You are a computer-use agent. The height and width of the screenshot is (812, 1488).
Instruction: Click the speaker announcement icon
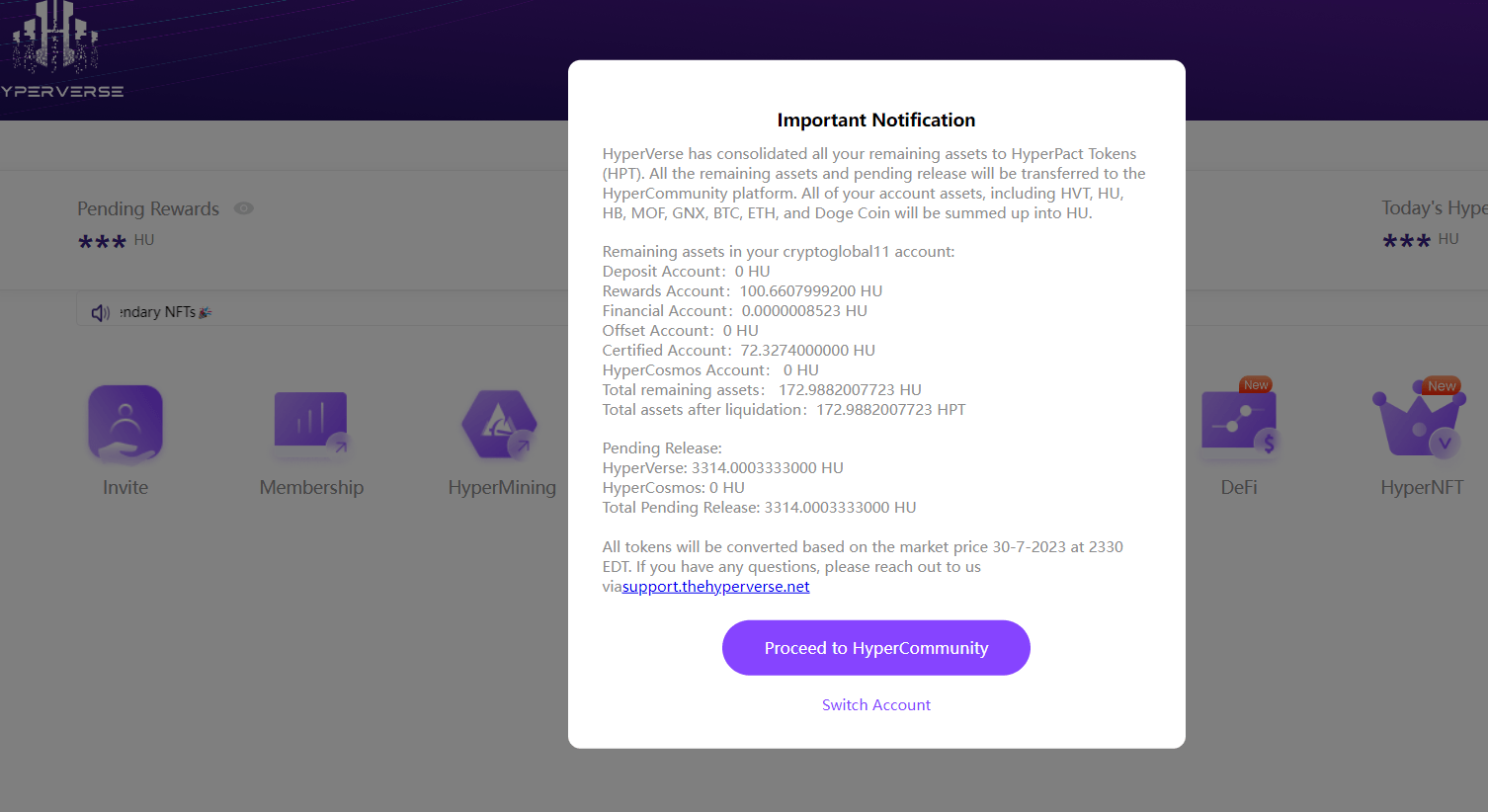tap(100, 313)
